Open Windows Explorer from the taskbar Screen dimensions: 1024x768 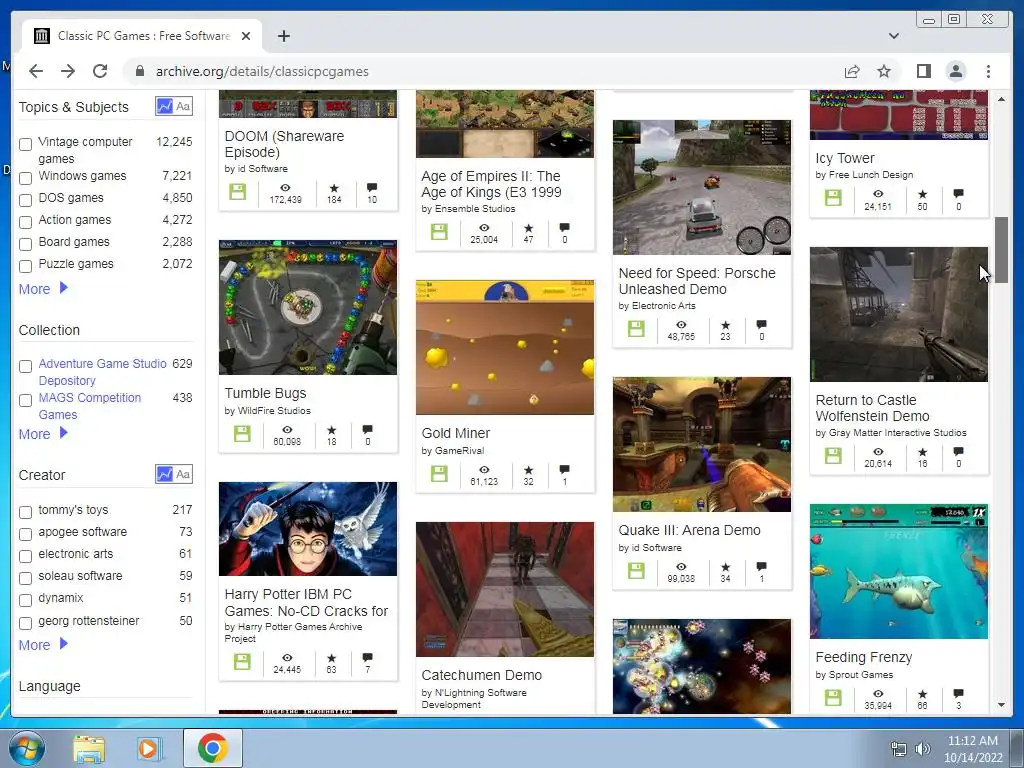click(89, 749)
